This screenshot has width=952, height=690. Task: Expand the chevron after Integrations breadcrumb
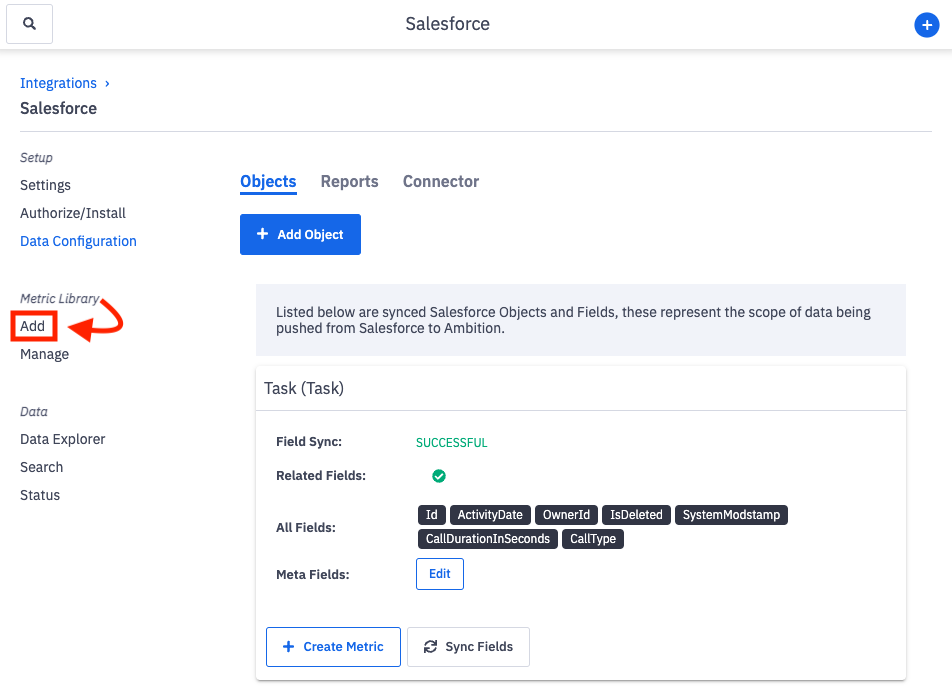coord(107,83)
